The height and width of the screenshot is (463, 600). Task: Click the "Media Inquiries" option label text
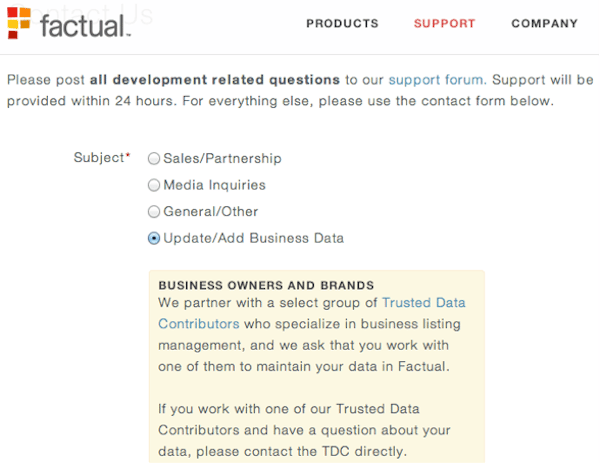coord(214,185)
